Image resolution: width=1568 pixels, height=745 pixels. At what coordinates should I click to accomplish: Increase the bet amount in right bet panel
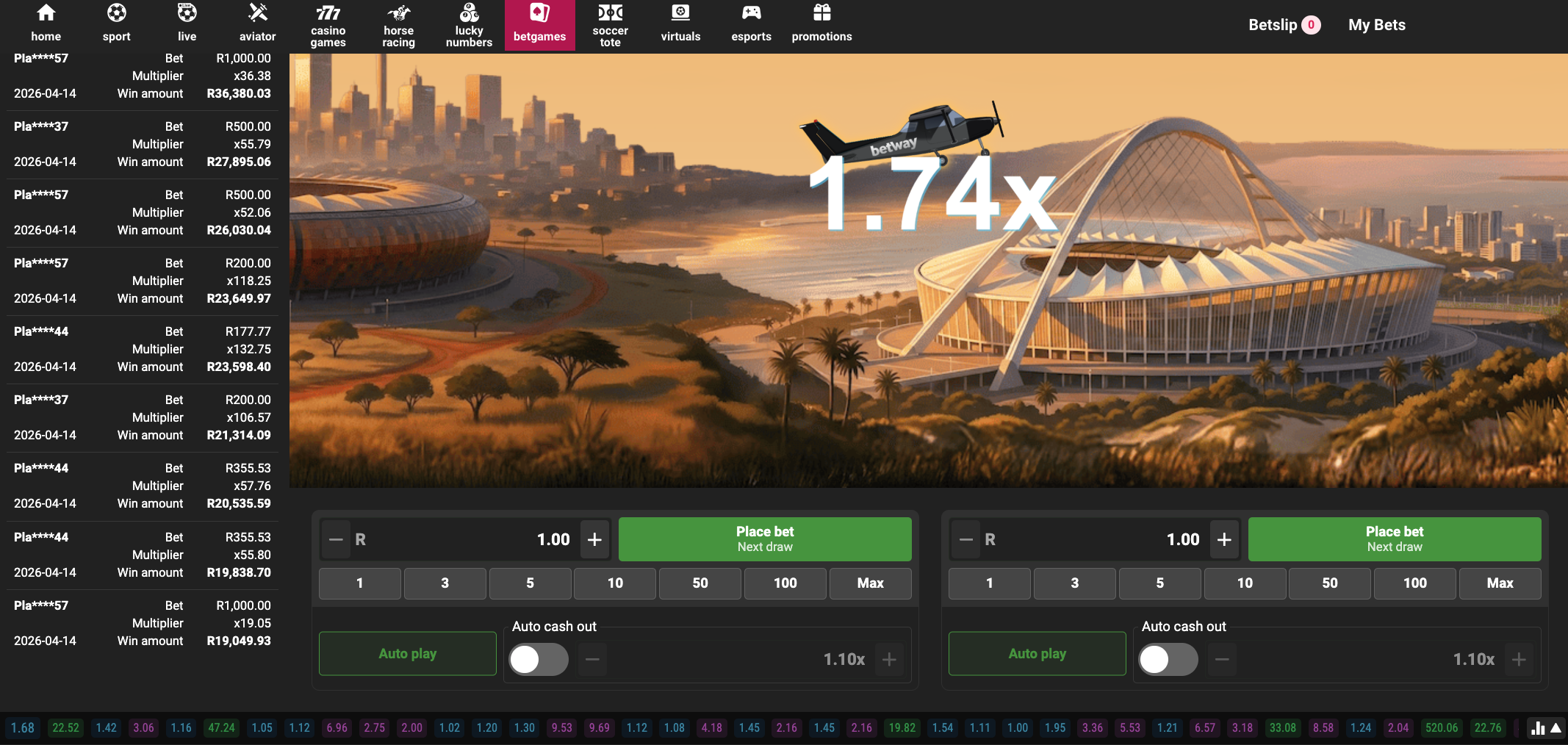1225,539
